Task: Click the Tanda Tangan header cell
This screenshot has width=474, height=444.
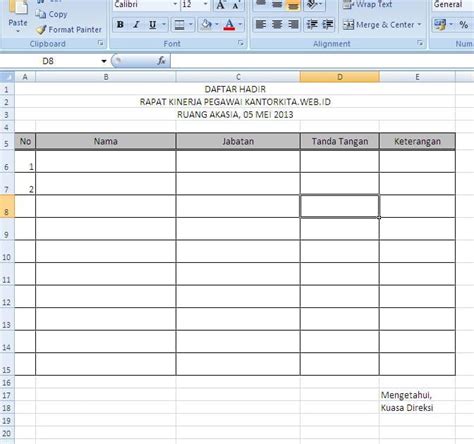Action: click(x=340, y=141)
